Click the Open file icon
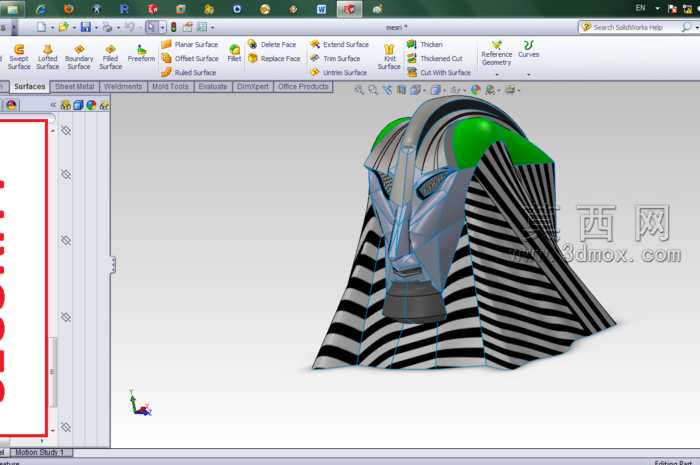Viewport: 700px width, 465px height. [x=63, y=27]
